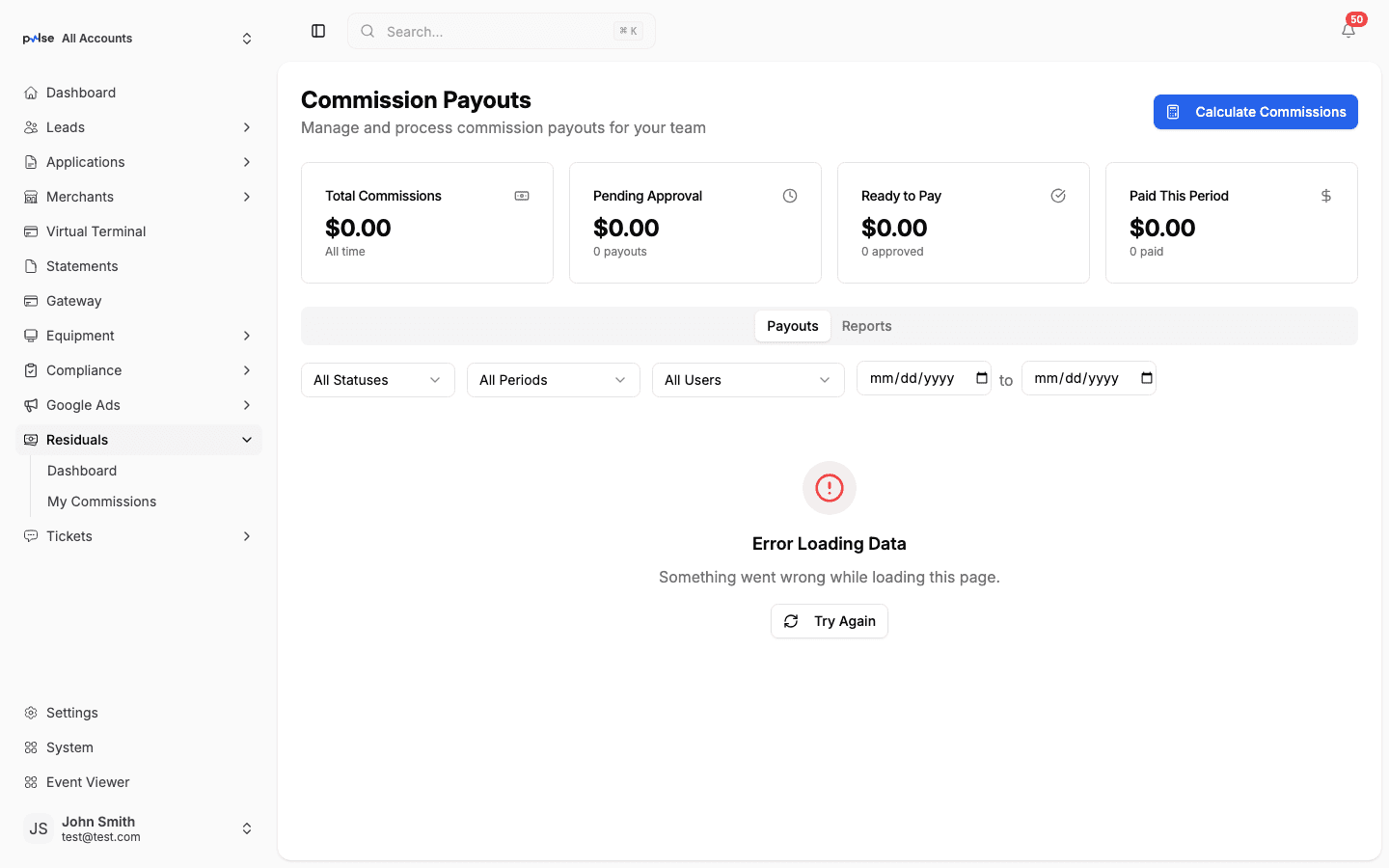Open the notification bell with 50 alerts

click(x=1348, y=30)
